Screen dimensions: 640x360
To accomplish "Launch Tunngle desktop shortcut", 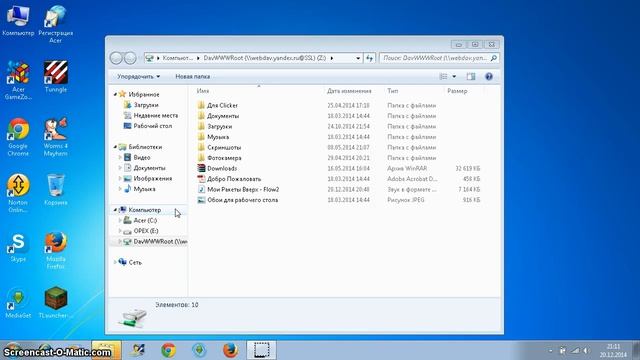I will tap(56, 76).
